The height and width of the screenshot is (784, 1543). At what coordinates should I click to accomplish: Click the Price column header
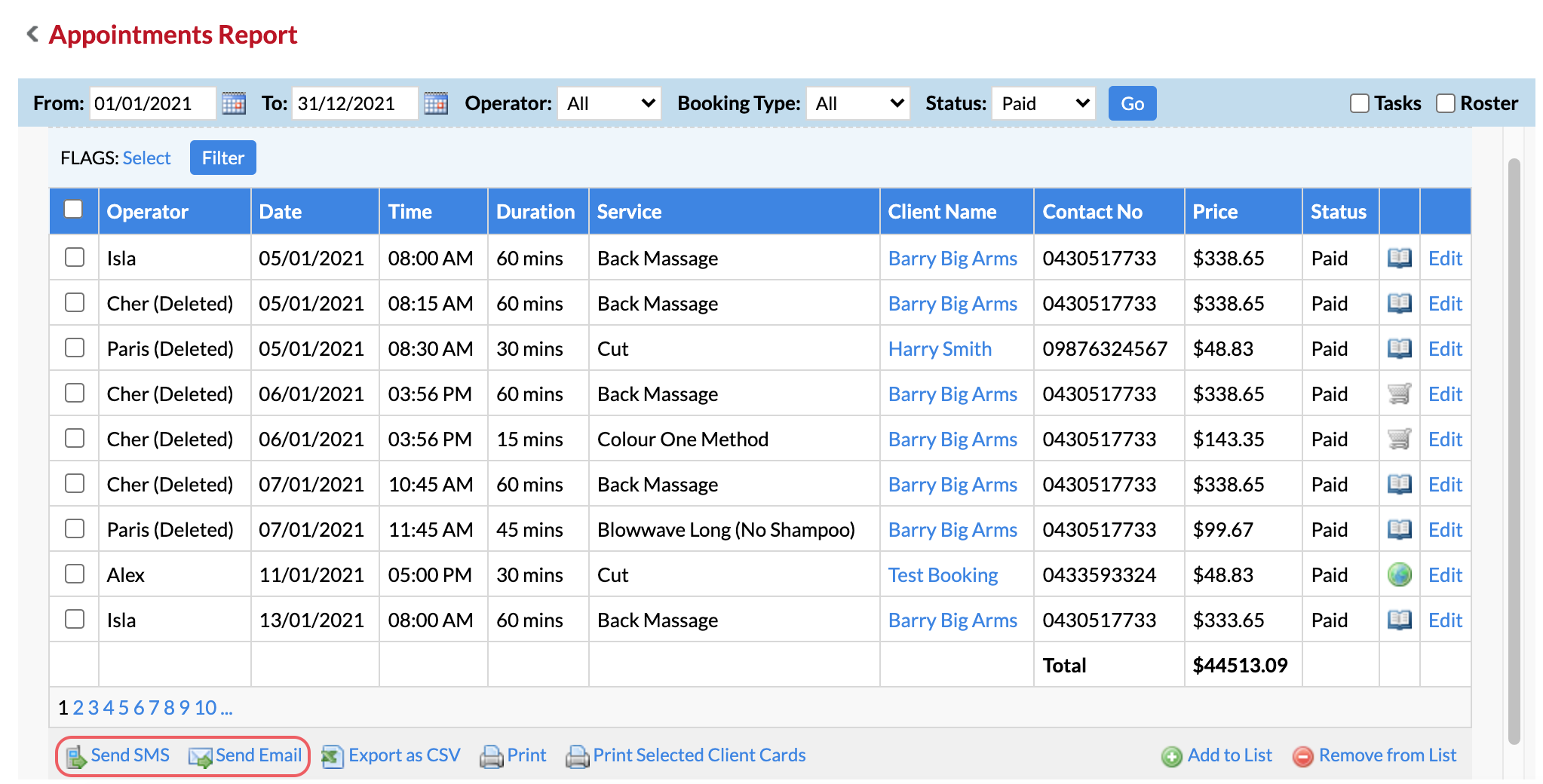point(1243,212)
